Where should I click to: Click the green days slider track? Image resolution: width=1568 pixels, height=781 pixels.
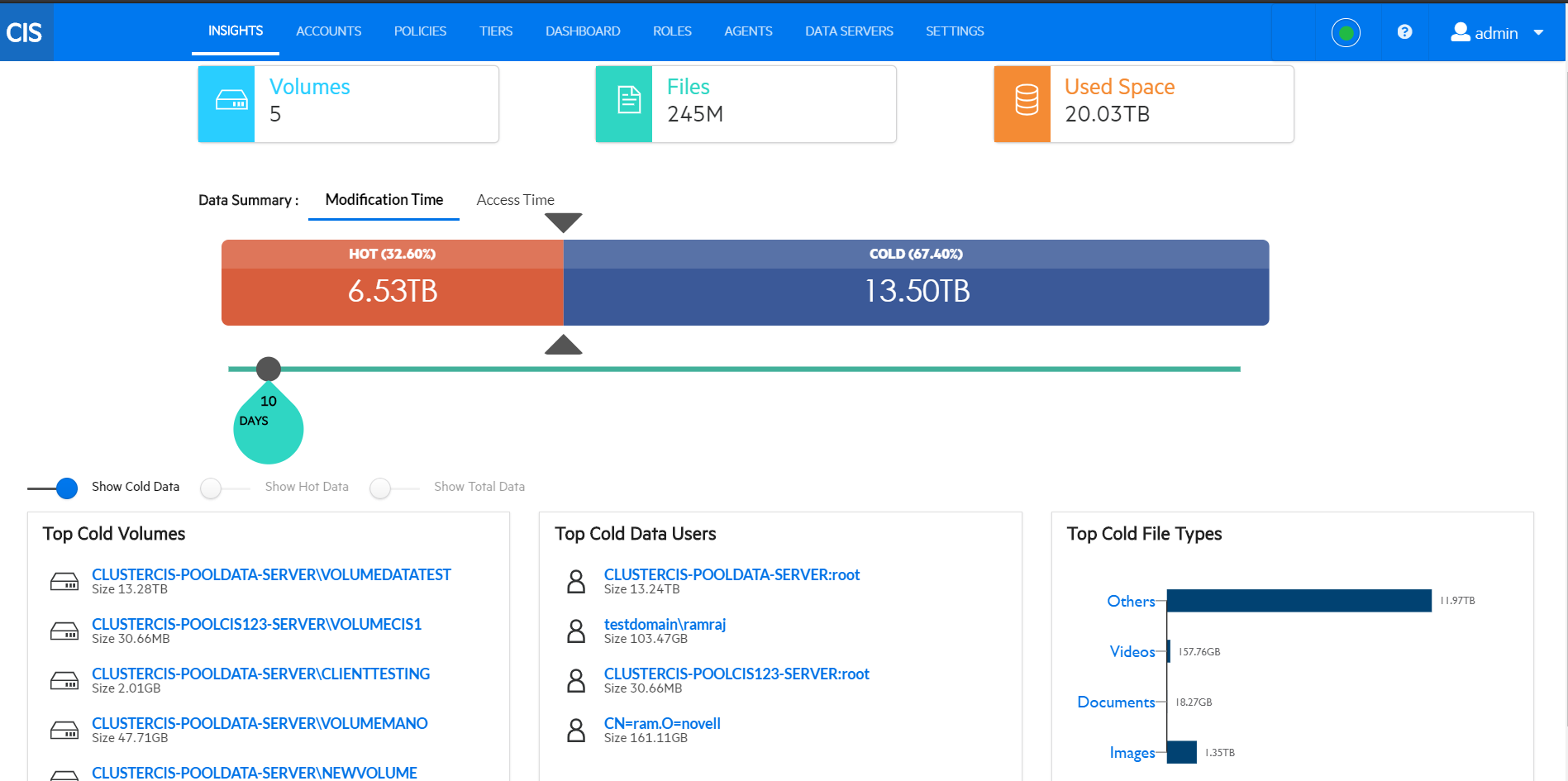tap(734, 369)
